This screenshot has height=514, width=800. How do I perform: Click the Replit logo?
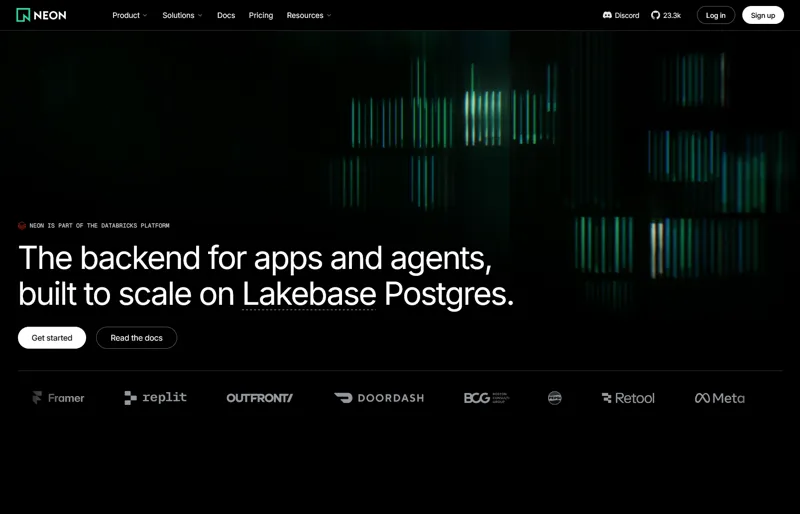pos(156,398)
